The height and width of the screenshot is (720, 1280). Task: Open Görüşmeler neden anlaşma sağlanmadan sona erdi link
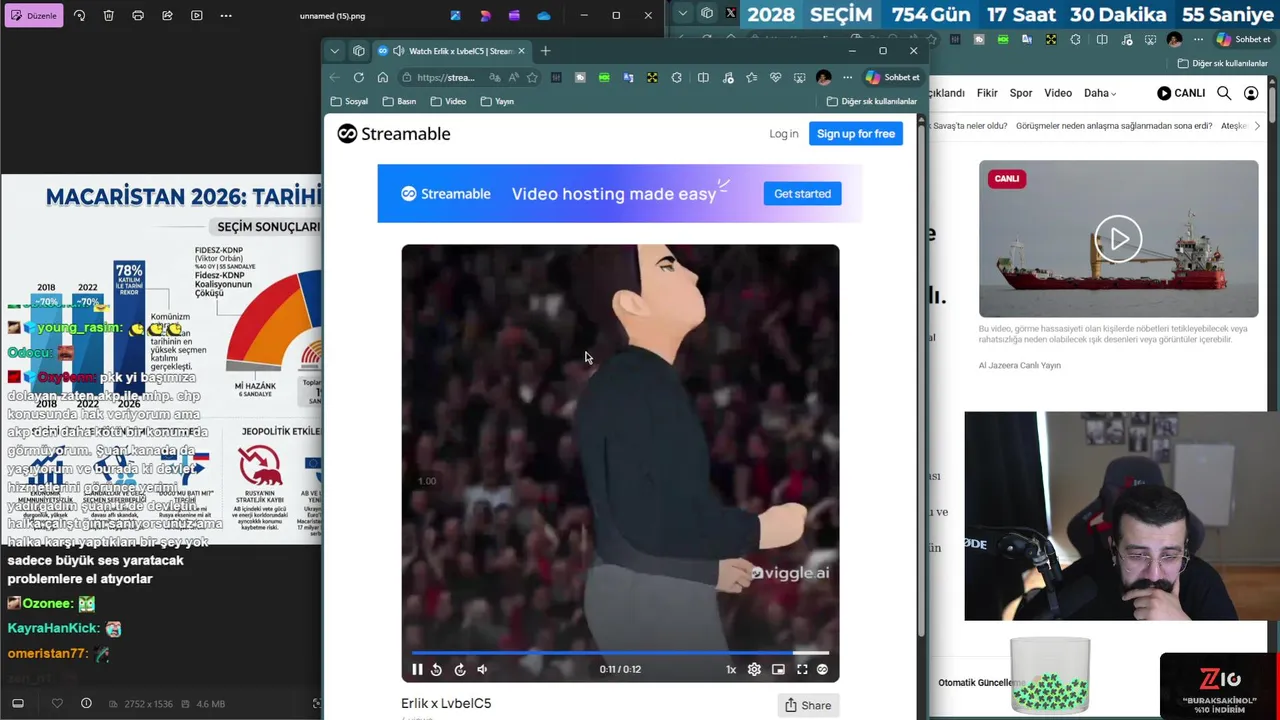point(1114,126)
